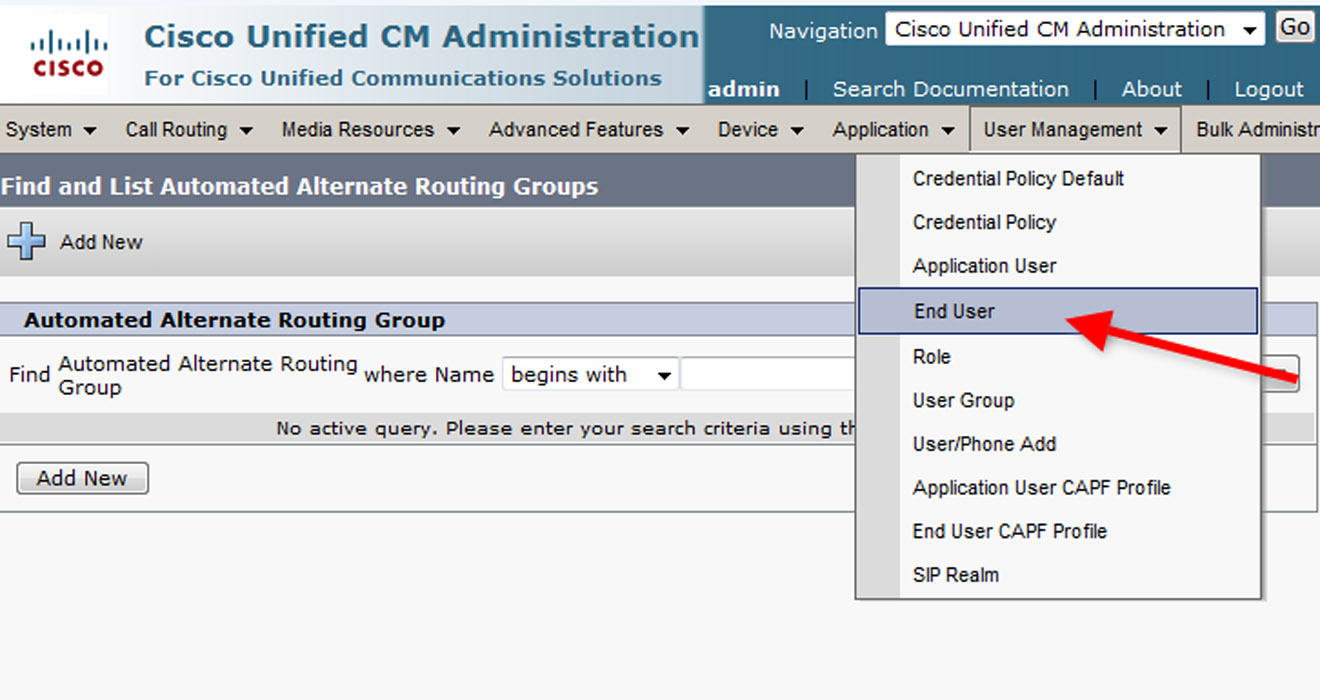
Task: Select SIP Realm menu entry
Action: [x=955, y=575]
